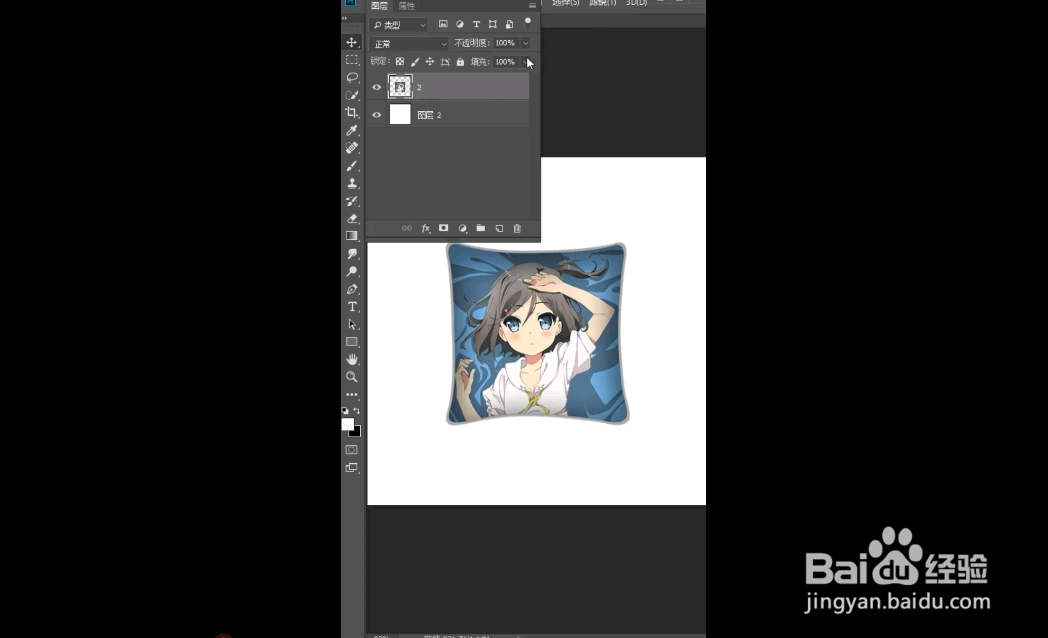Viewport: 1048px width, 638px height.
Task: Toggle smart object layer filter
Action: [509, 24]
